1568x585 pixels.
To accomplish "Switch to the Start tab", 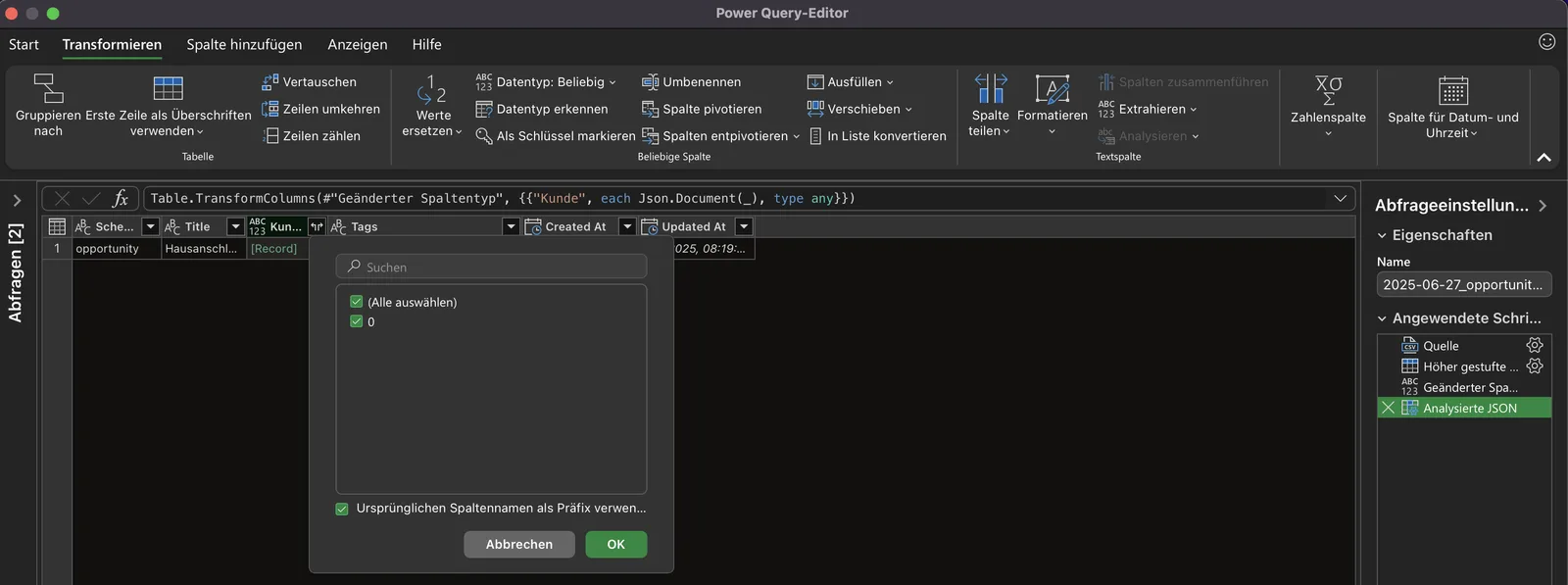I will tap(24, 44).
